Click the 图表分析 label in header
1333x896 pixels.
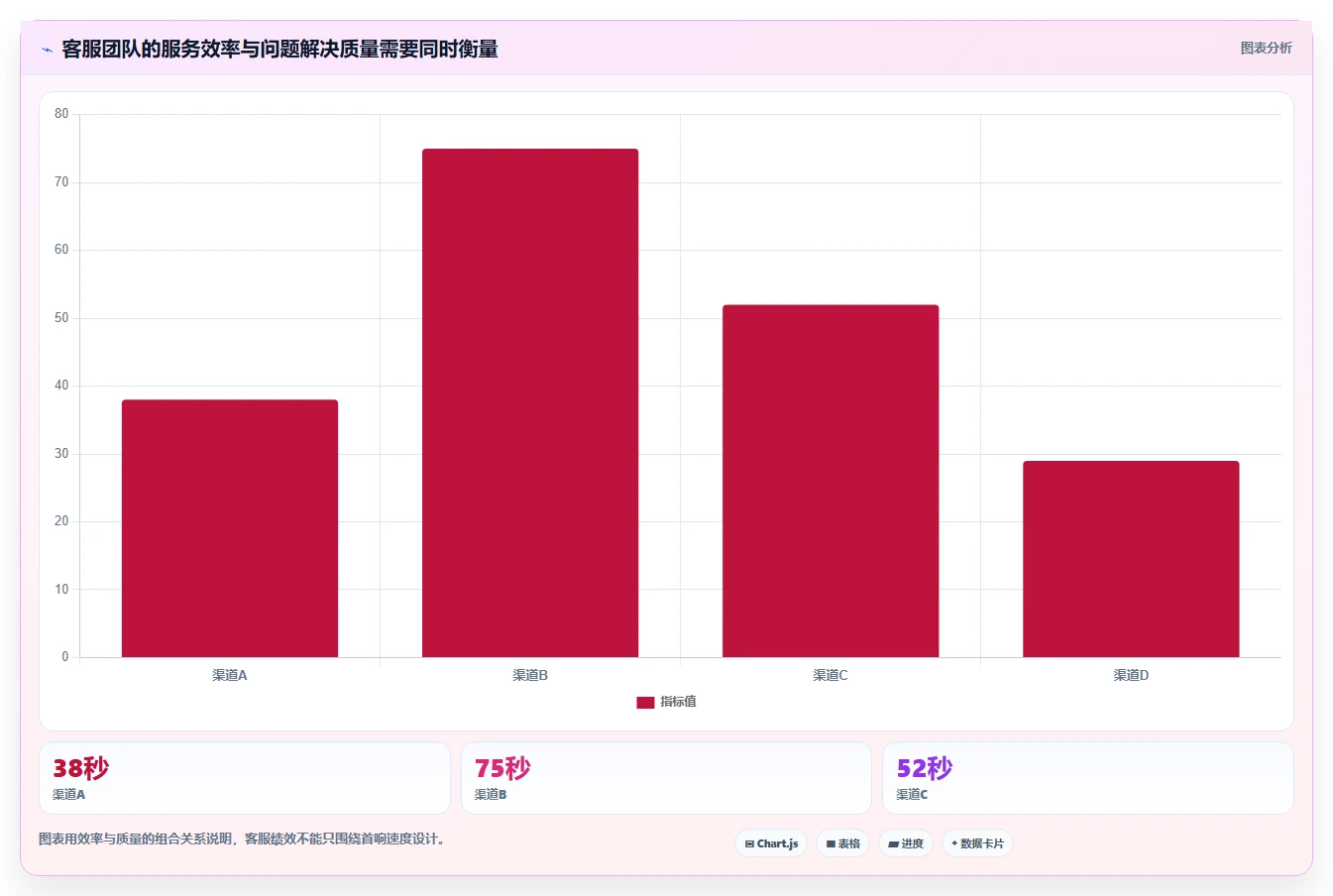click(x=1266, y=48)
